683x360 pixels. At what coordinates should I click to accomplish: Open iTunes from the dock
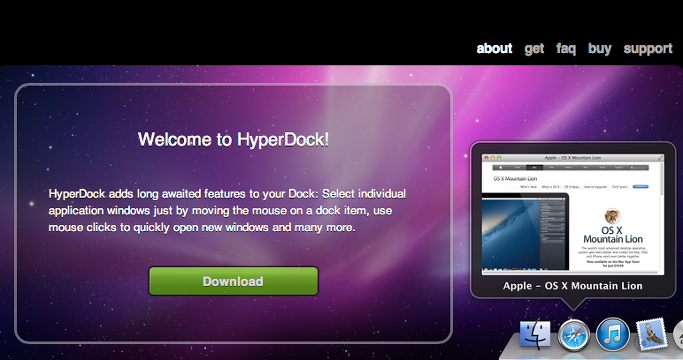(x=612, y=335)
